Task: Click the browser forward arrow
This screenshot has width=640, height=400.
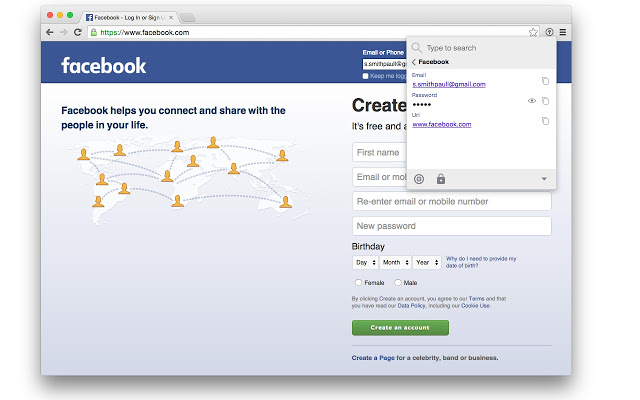Action: pos(63,32)
